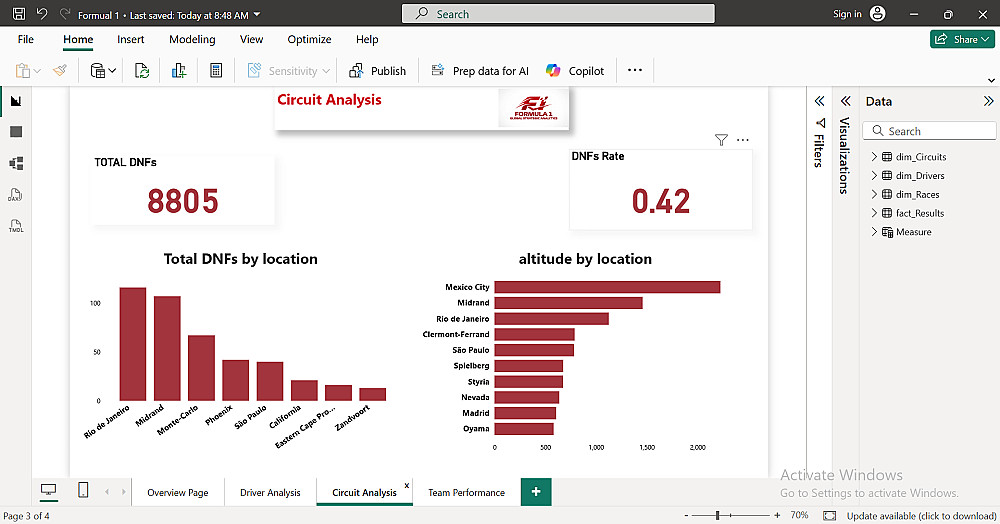Switch to mobile layout icon

coord(83,490)
